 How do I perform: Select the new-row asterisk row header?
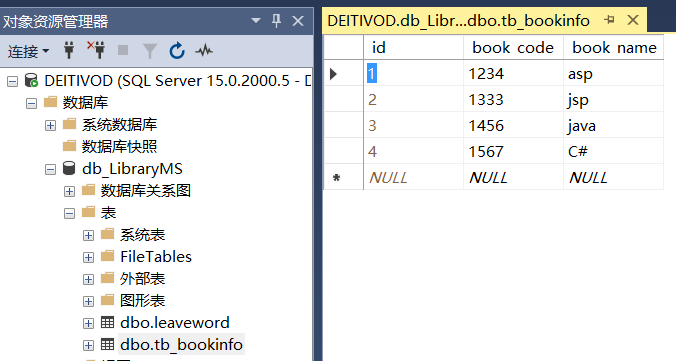click(343, 177)
